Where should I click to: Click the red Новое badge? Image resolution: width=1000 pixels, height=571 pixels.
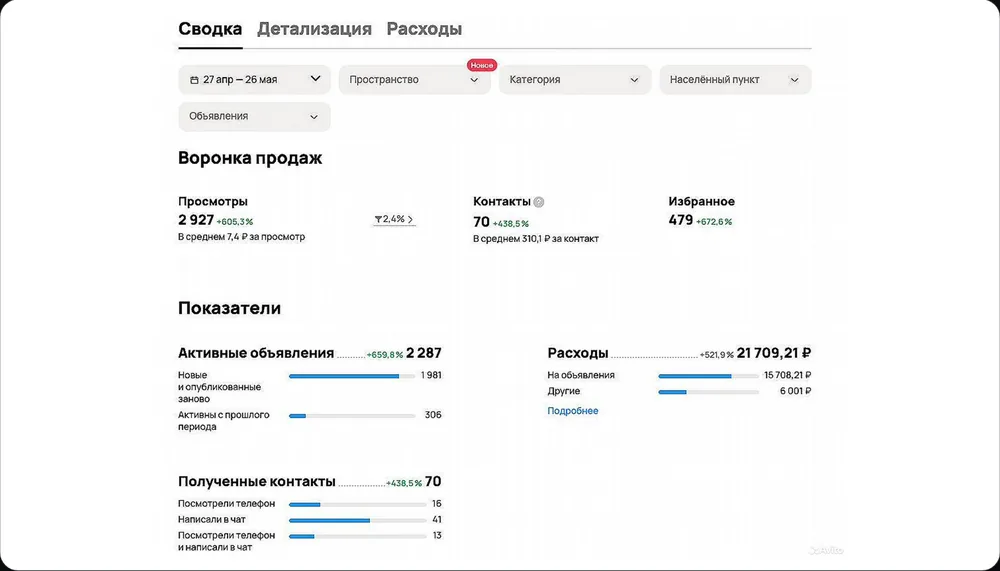(x=482, y=65)
